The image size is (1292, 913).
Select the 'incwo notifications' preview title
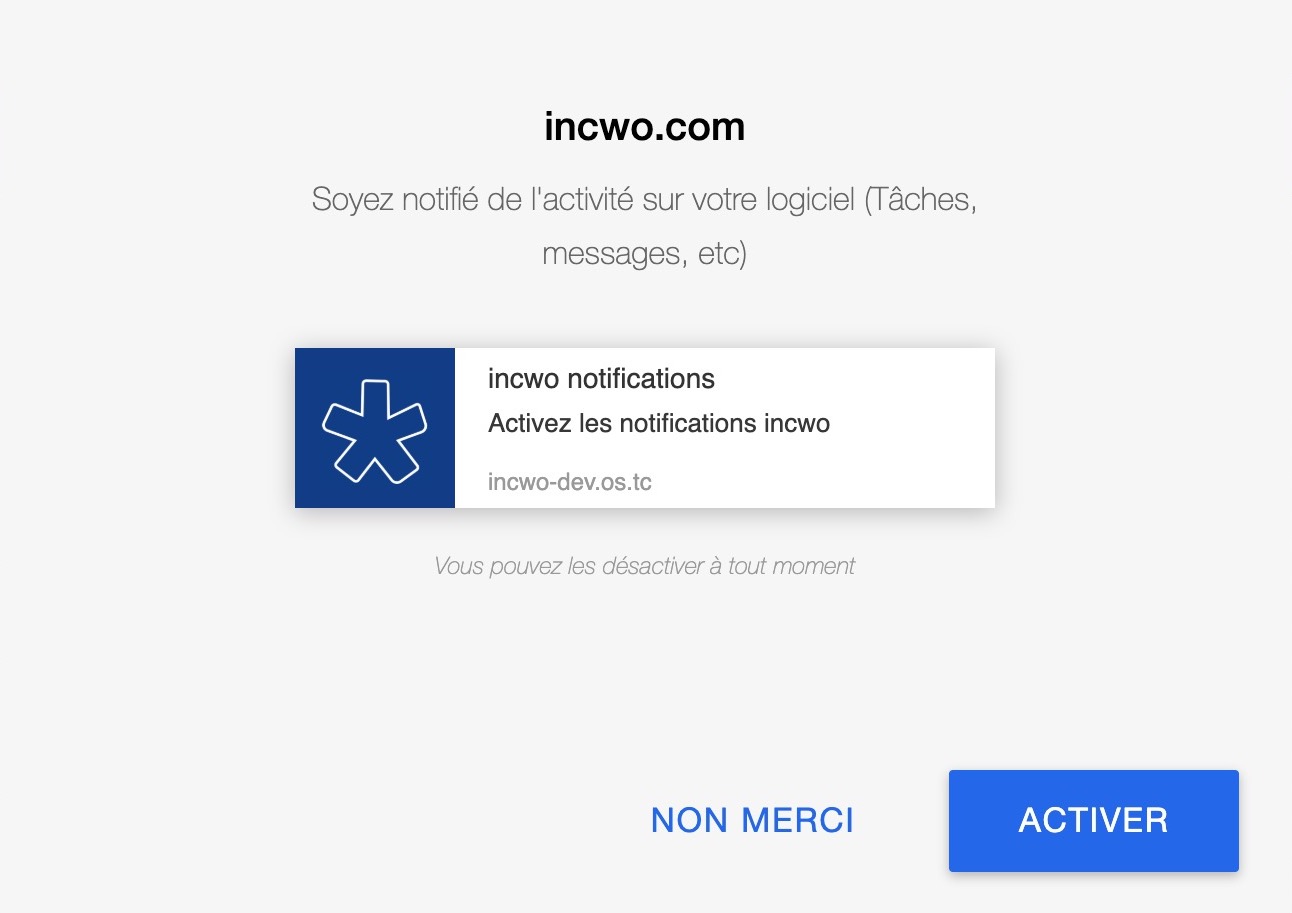(601, 379)
